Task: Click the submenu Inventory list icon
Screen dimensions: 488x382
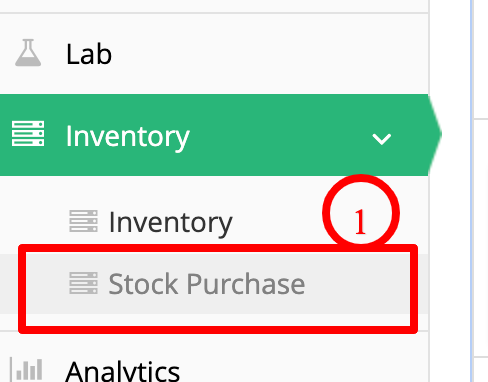Action: click(x=83, y=221)
